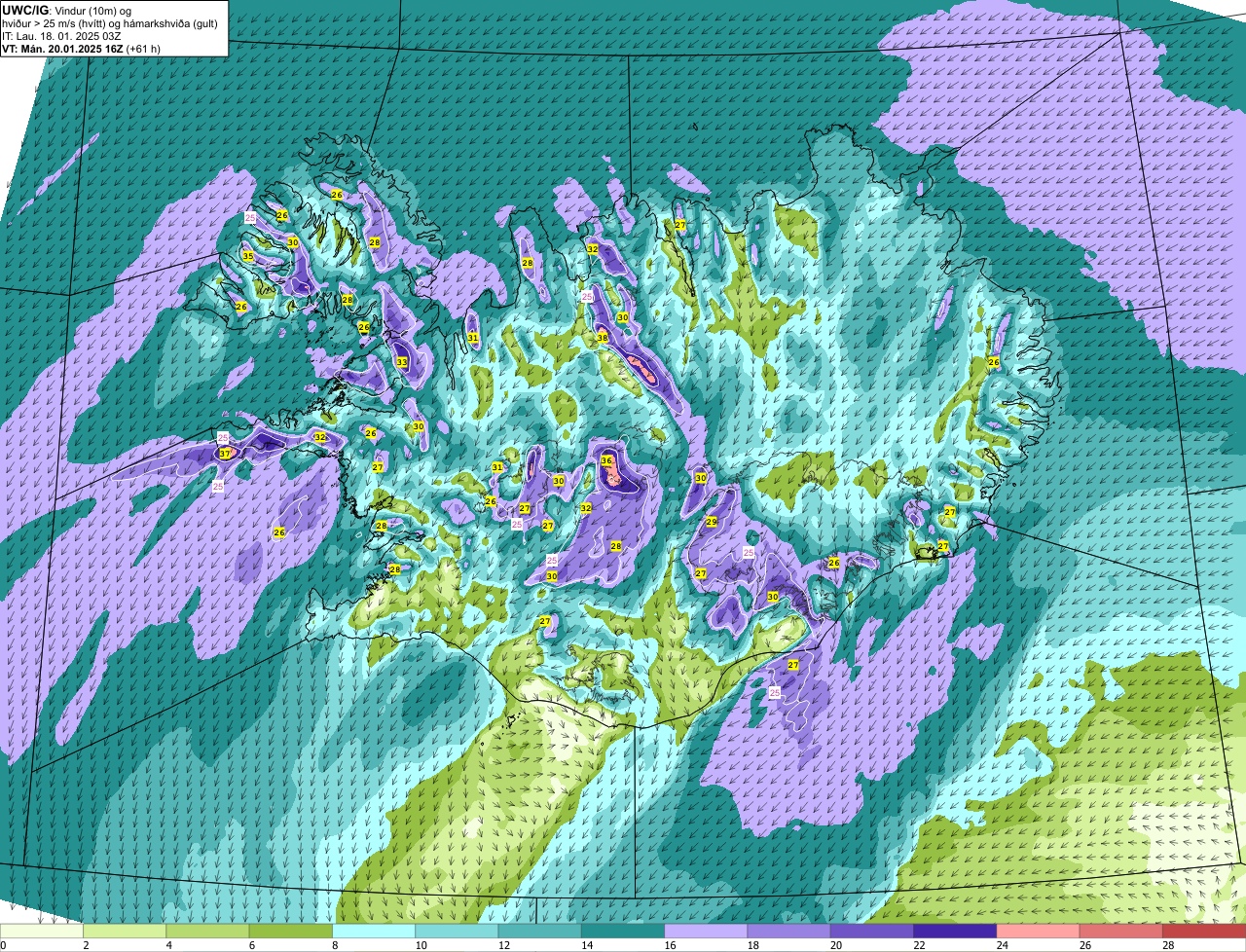
Task: Click the medium purple 18–20 m/s legend swatch
Action: 789,932
